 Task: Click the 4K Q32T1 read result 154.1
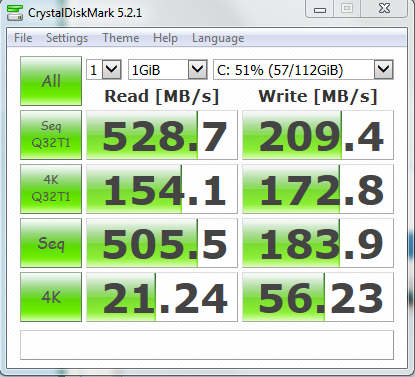pyautogui.click(x=162, y=189)
